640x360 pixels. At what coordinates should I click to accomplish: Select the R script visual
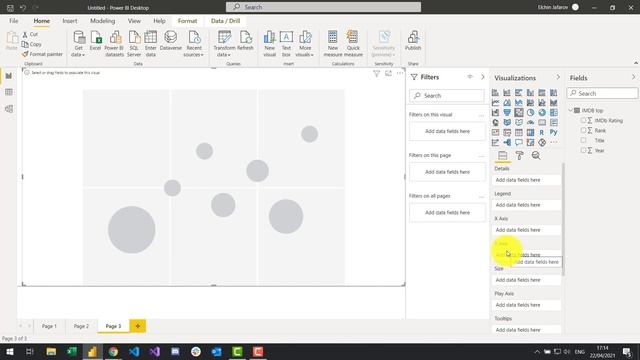542,132
